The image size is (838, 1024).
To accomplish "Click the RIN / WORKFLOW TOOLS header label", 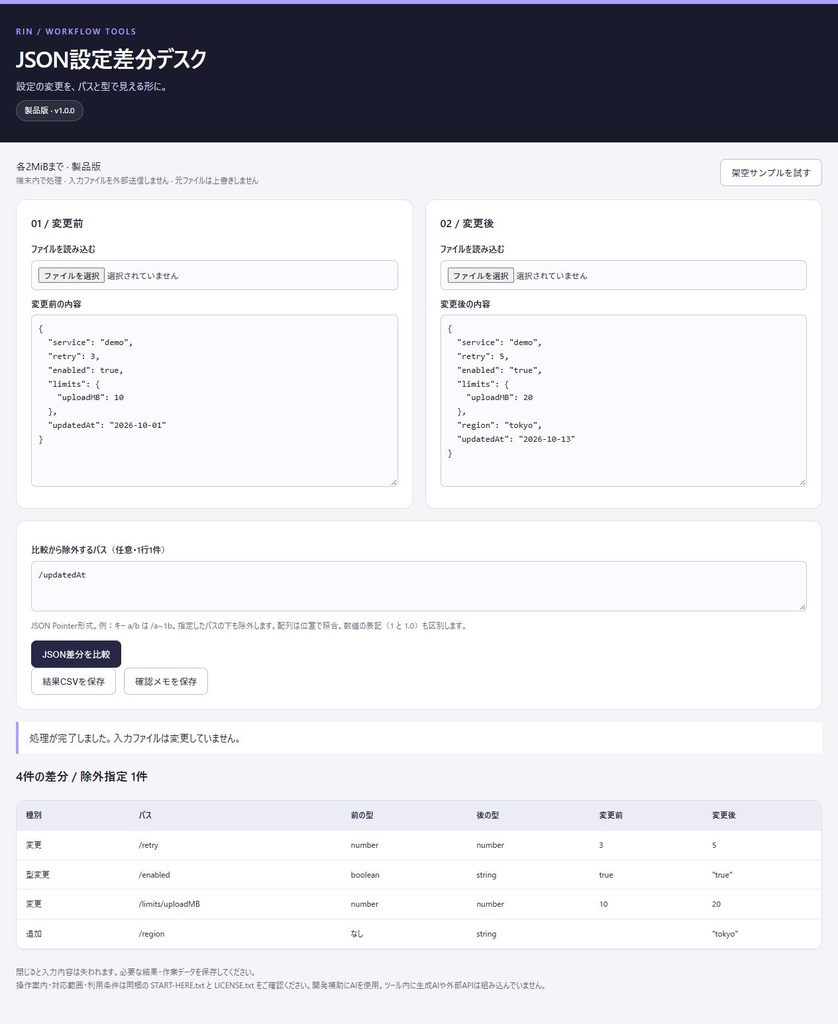I will (76, 31).
